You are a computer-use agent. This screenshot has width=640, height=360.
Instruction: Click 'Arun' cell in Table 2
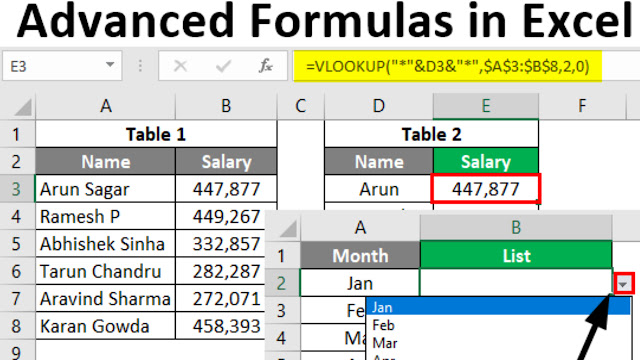[x=379, y=189]
